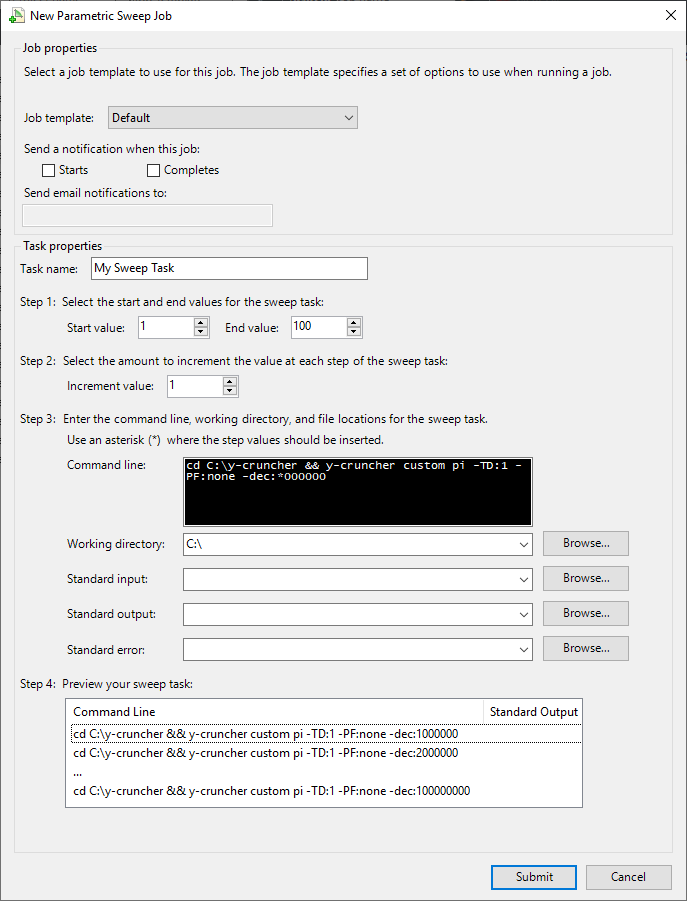Browse for the Standard error file
The width and height of the screenshot is (687, 901).
[x=586, y=649]
